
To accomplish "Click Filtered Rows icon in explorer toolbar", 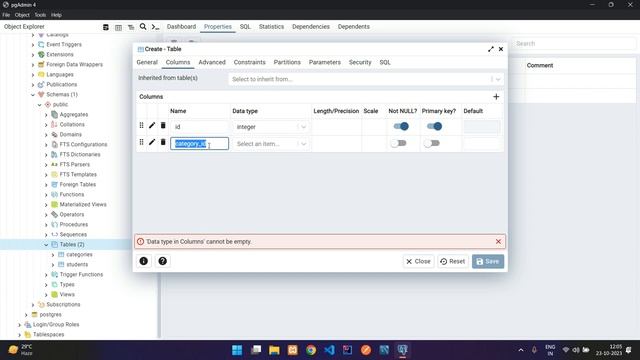I will tap(131, 27).
